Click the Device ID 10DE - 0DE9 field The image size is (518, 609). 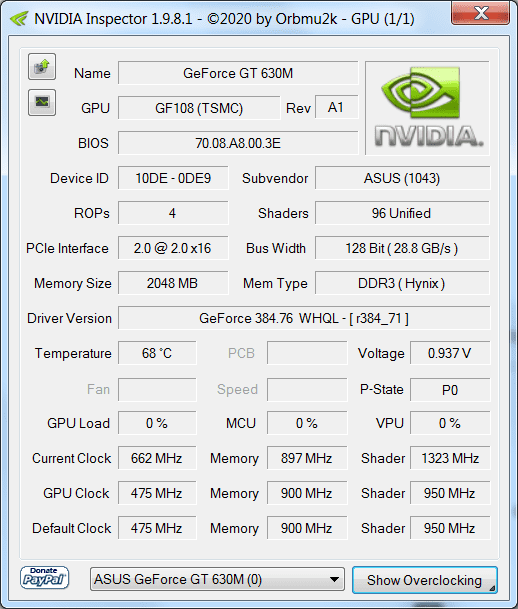[173, 178]
